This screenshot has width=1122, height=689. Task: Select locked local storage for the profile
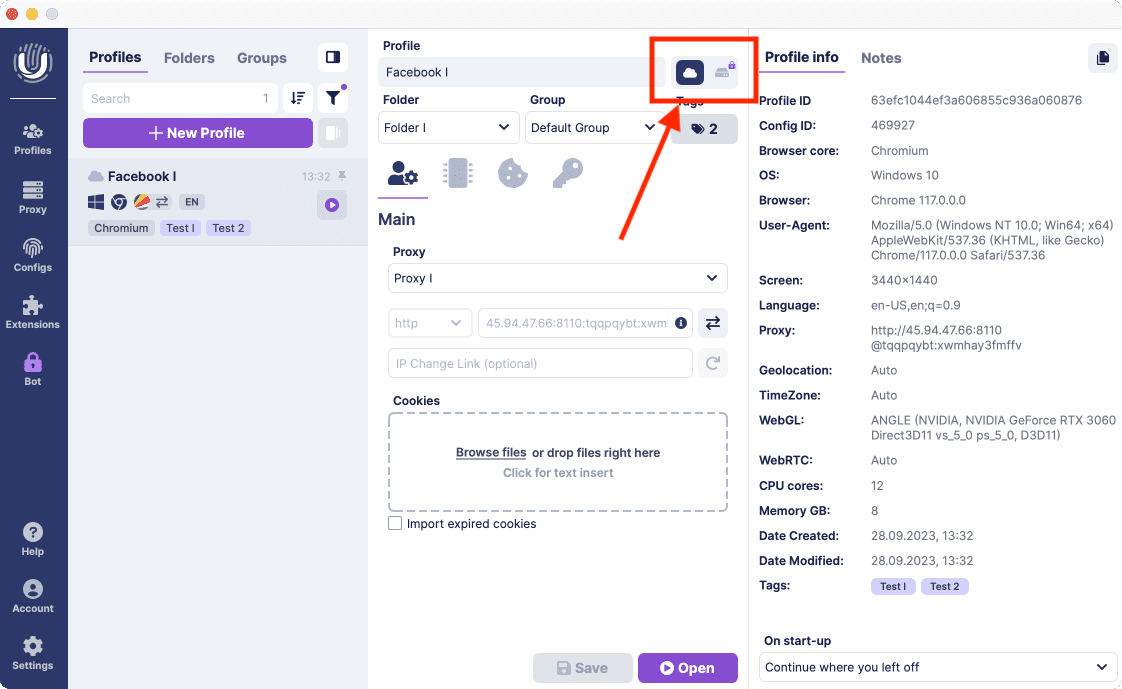tap(724, 71)
